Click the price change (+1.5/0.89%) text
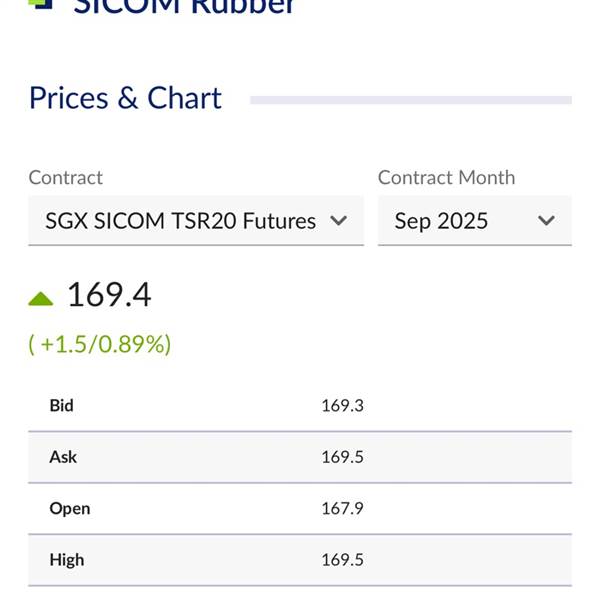The image size is (600, 600). [x=100, y=344]
